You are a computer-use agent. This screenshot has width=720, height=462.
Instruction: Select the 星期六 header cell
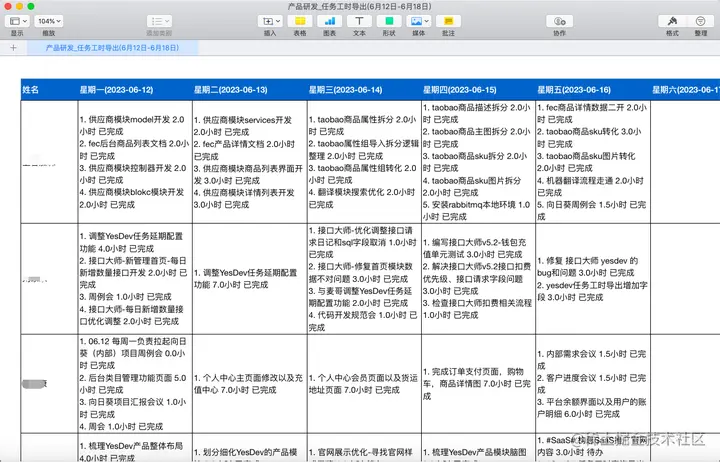(x=685, y=90)
